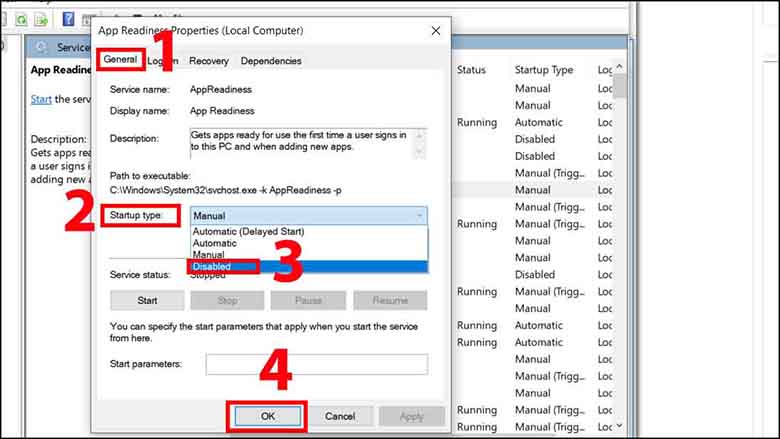Viewport: 780px width, 439px height.
Task: Close the App Readiness Properties dialog with X
Action: click(x=435, y=31)
